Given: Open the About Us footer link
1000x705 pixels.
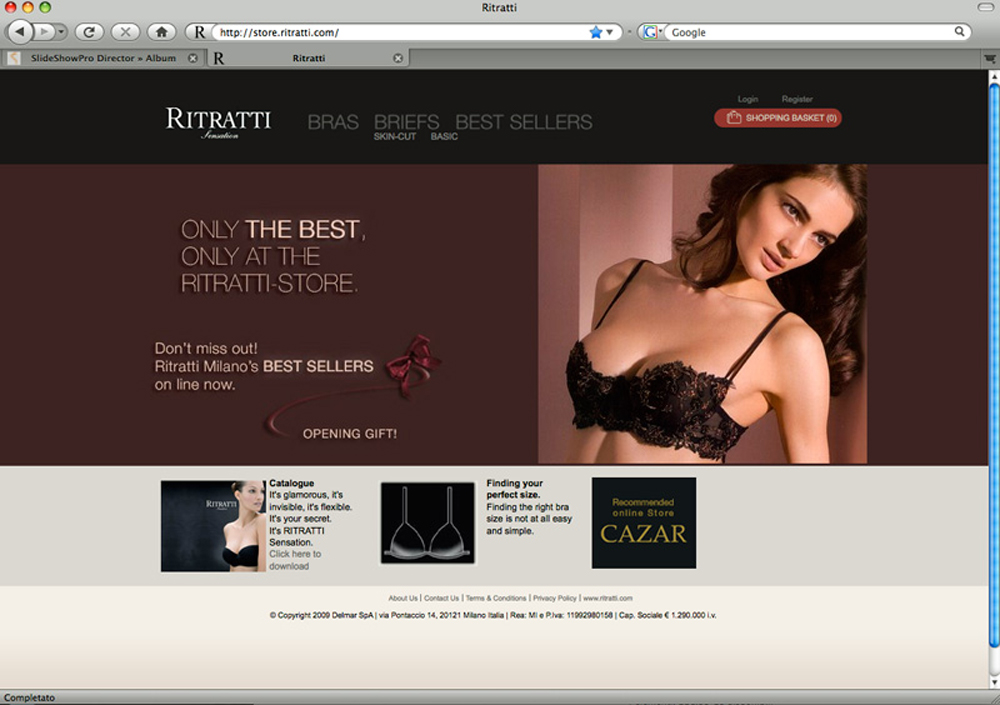Looking at the screenshot, I should tap(403, 598).
